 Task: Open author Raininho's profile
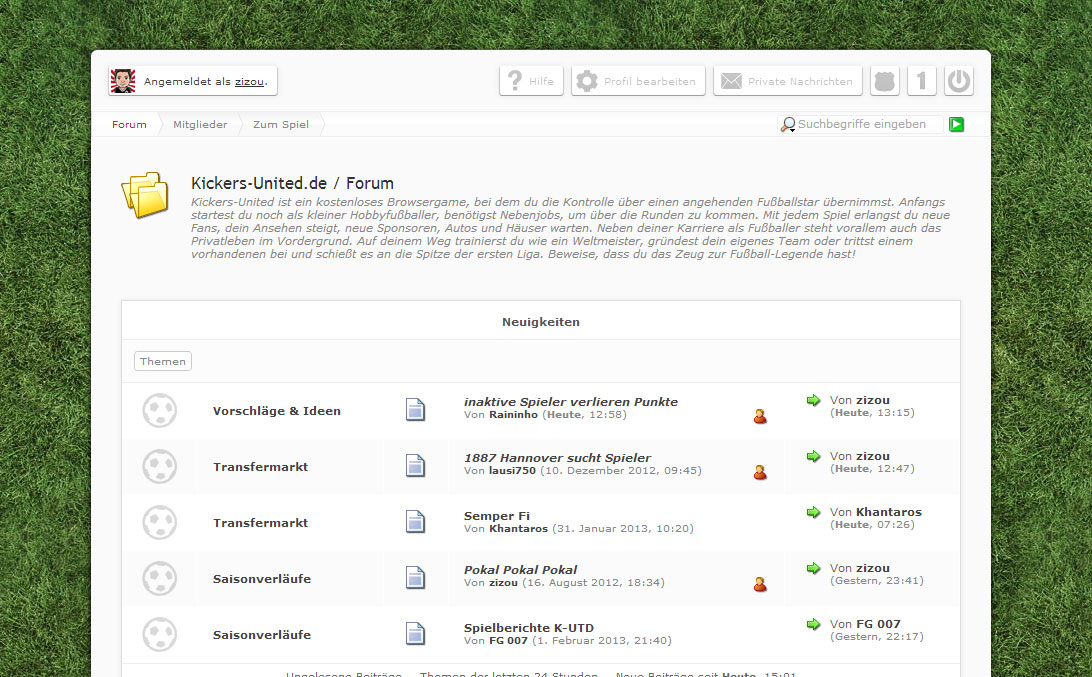pyautogui.click(x=513, y=415)
